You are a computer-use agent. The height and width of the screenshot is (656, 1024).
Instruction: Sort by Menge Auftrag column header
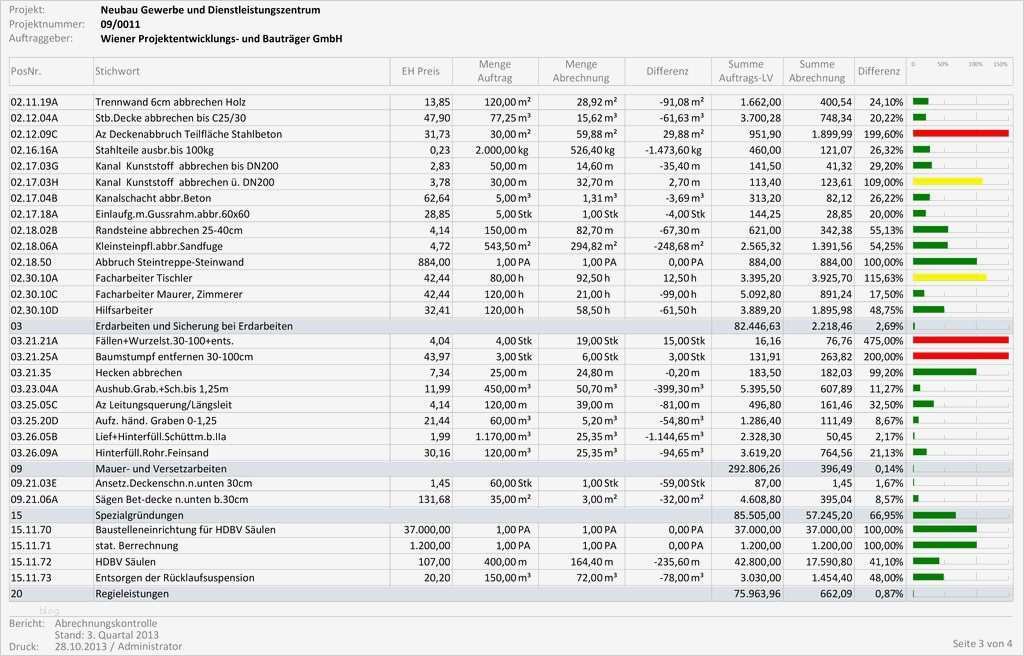pyautogui.click(x=494, y=71)
